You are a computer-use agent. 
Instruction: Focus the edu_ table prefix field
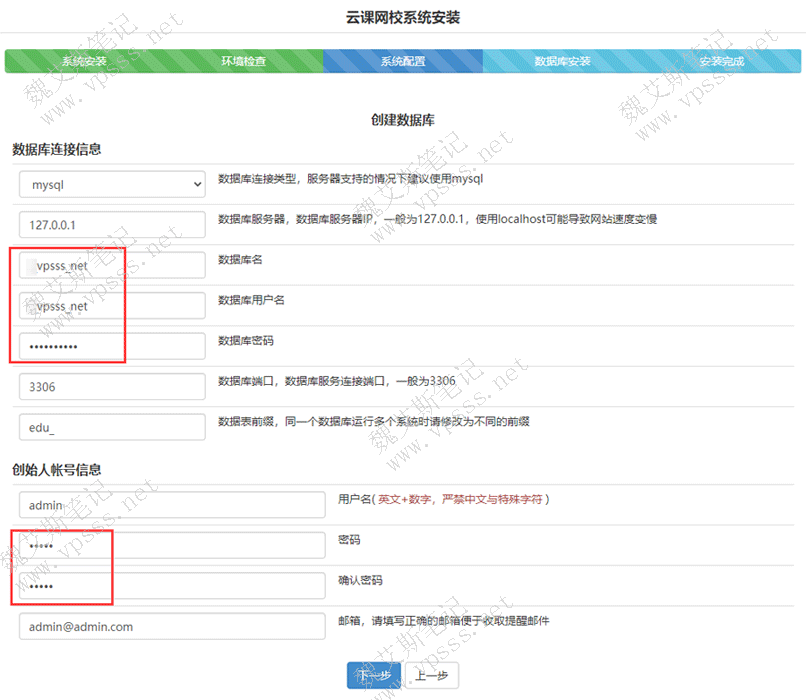click(x=112, y=427)
